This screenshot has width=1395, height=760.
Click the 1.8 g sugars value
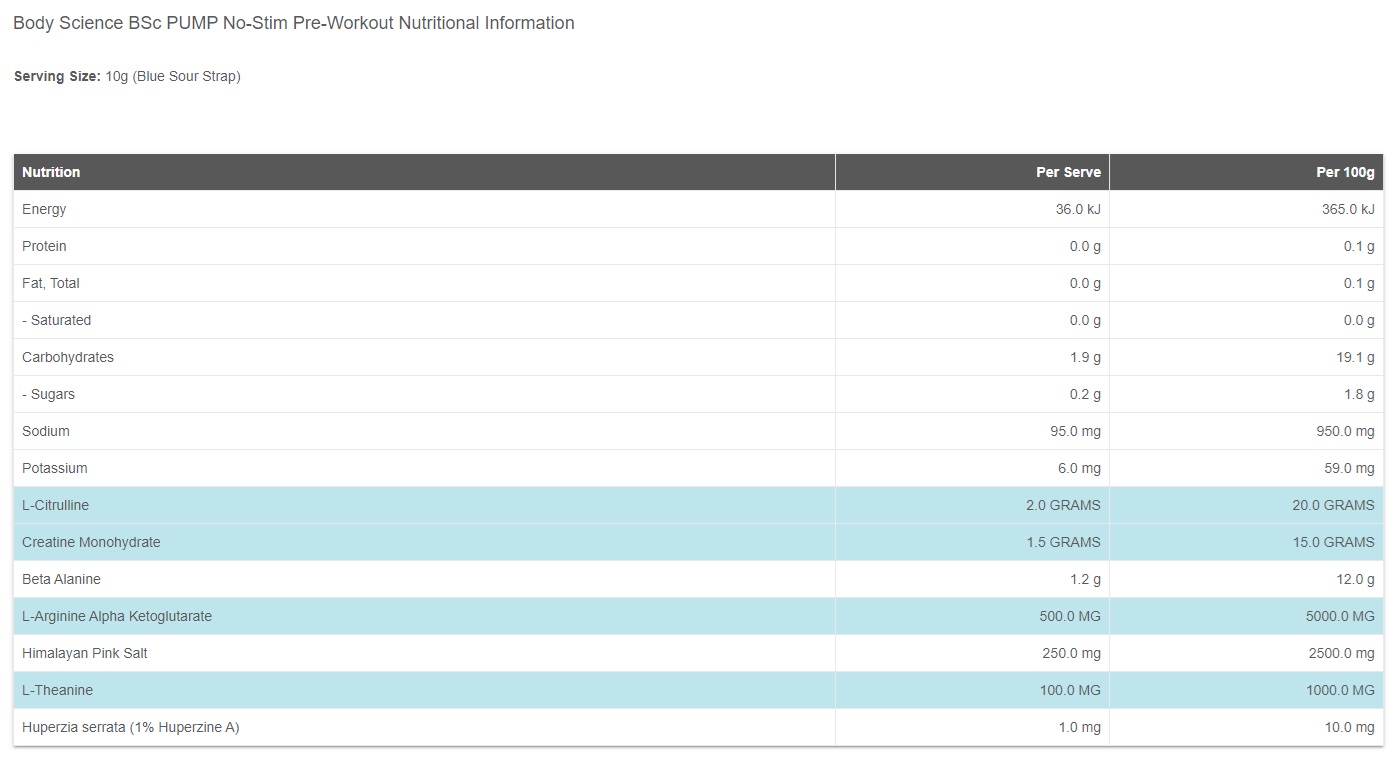[1359, 394]
